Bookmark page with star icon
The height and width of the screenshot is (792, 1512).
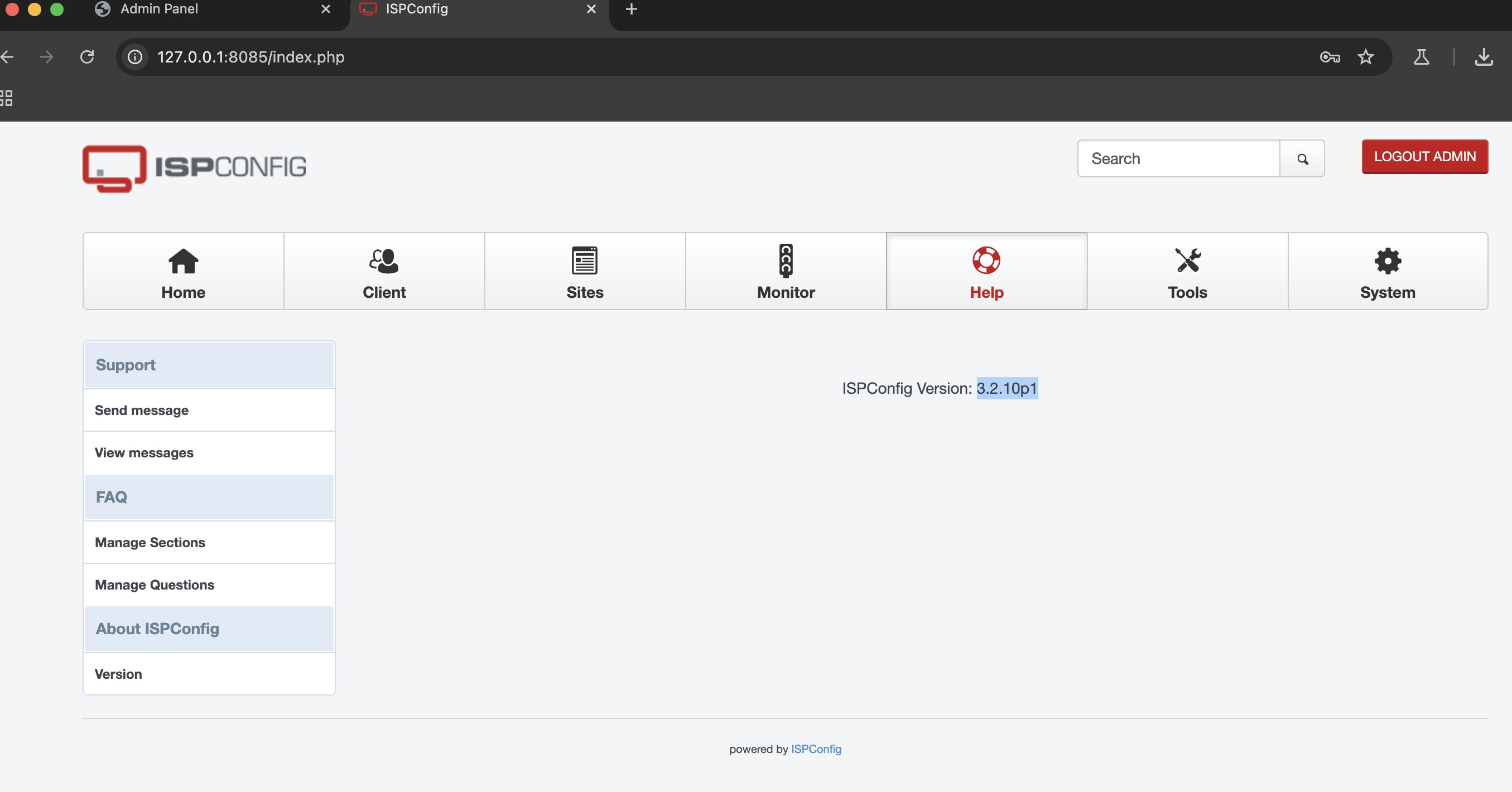pyautogui.click(x=1365, y=57)
